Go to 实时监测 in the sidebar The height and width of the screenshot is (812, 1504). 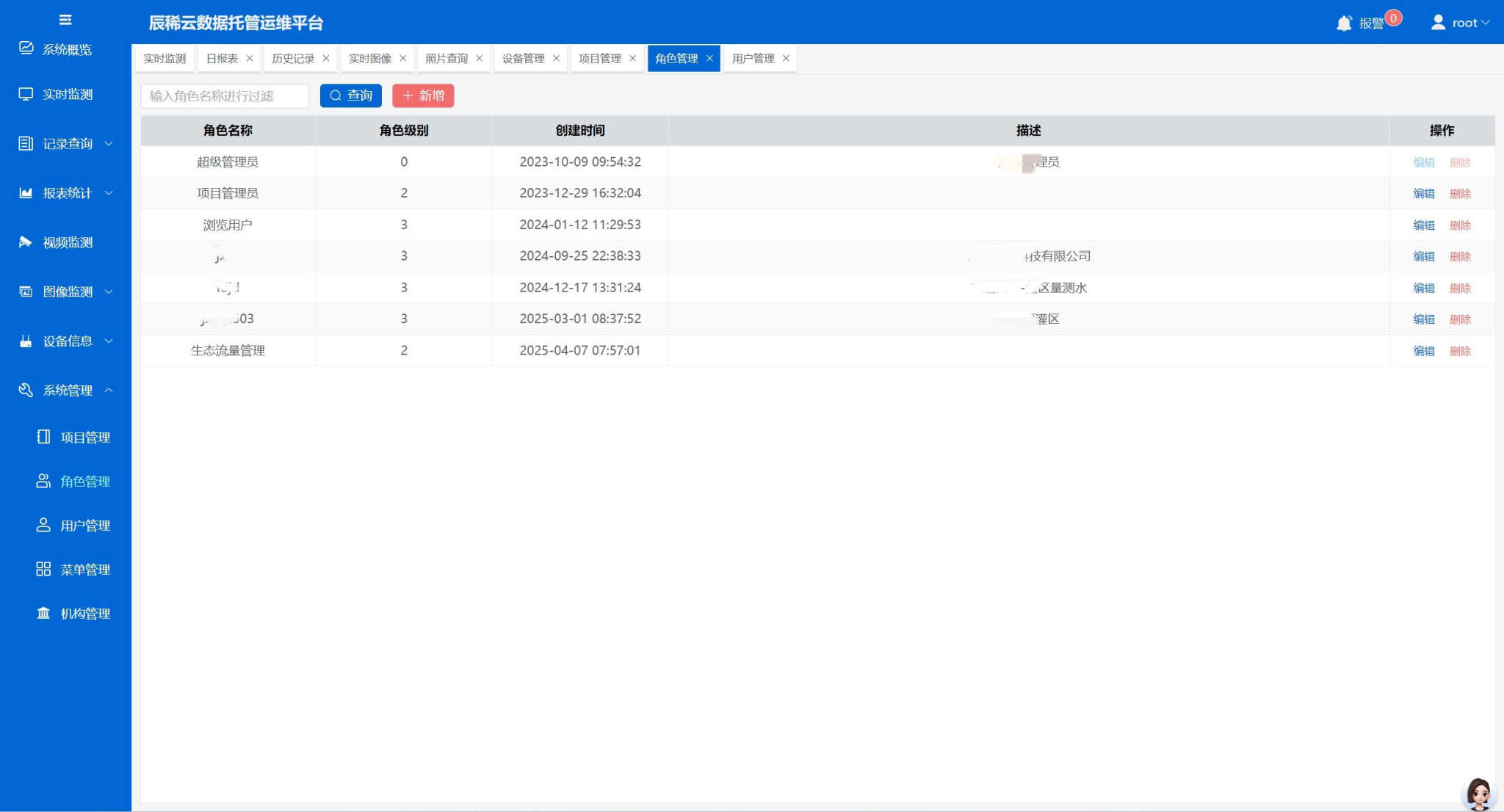pos(67,94)
